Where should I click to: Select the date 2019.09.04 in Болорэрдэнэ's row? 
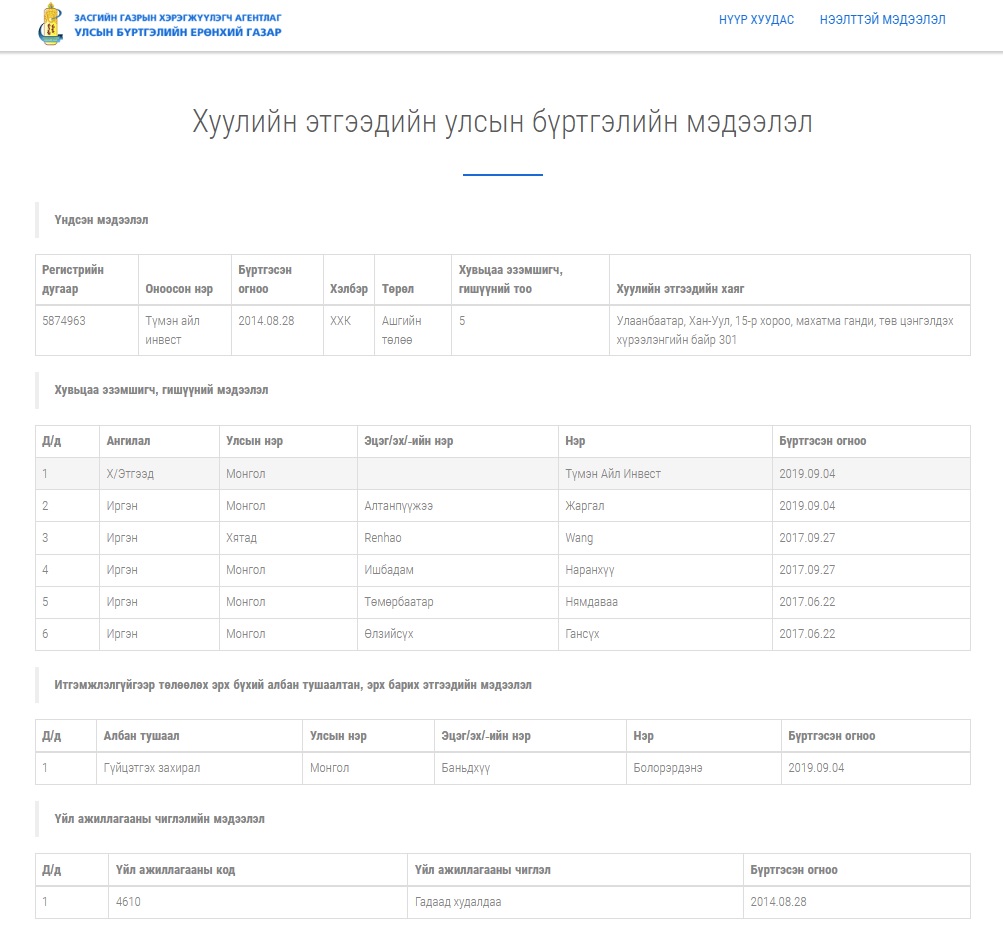point(816,768)
